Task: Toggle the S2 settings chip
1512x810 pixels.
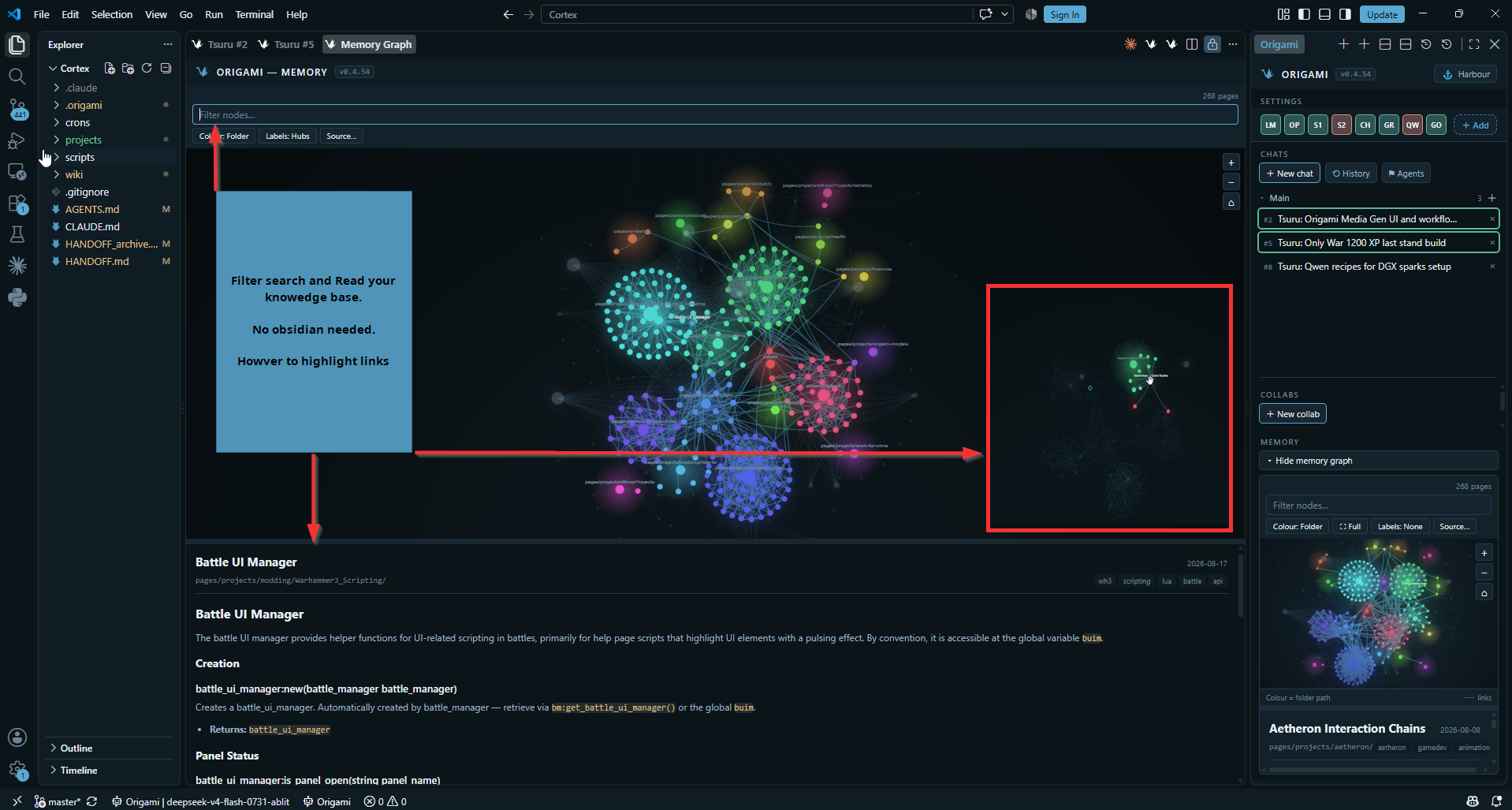Action: click(1342, 125)
